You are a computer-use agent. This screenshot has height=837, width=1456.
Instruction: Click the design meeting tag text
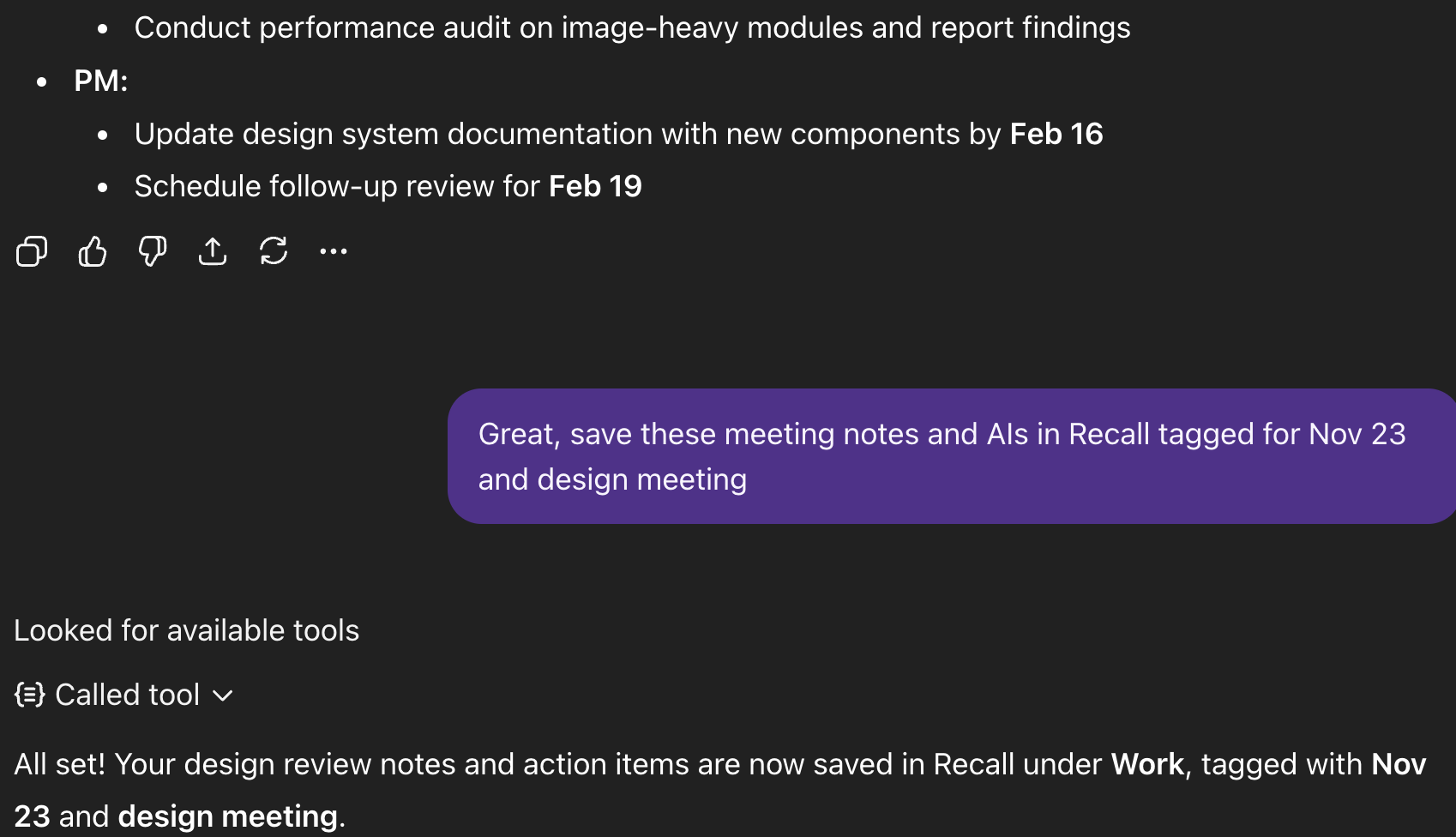click(x=228, y=816)
